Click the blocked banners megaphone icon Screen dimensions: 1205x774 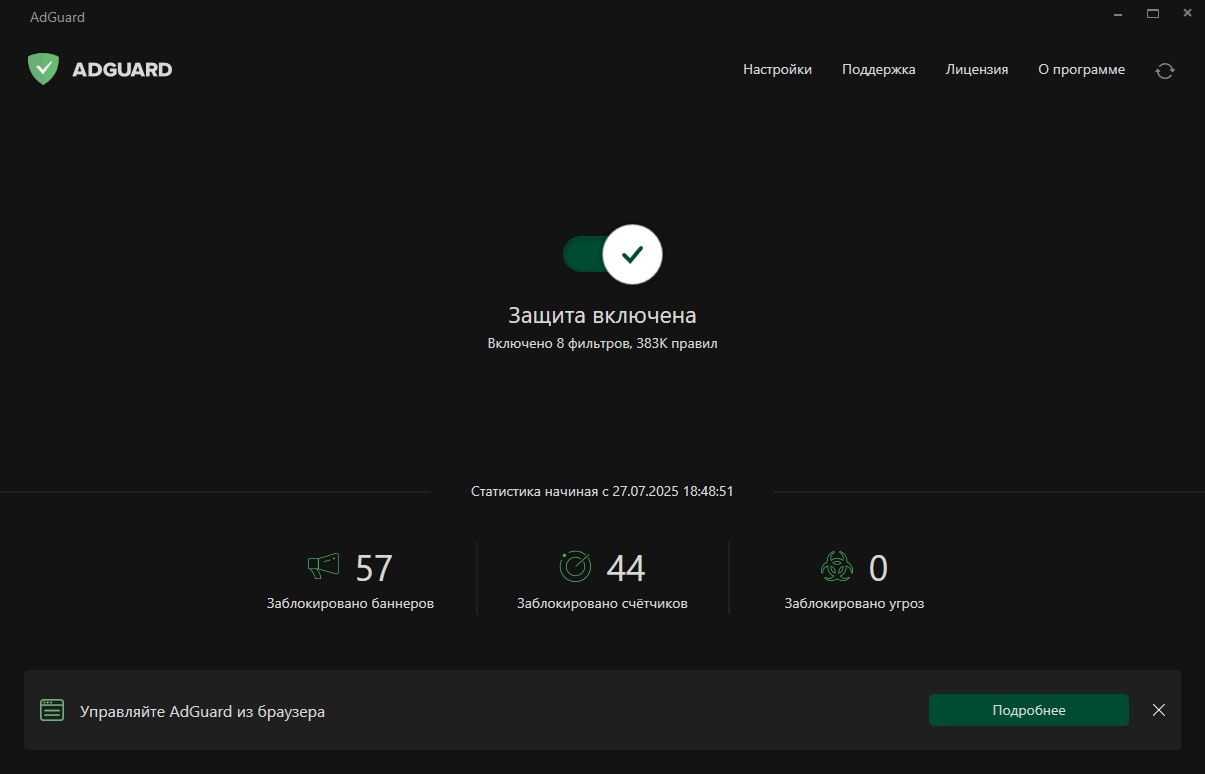(x=323, y=567)
